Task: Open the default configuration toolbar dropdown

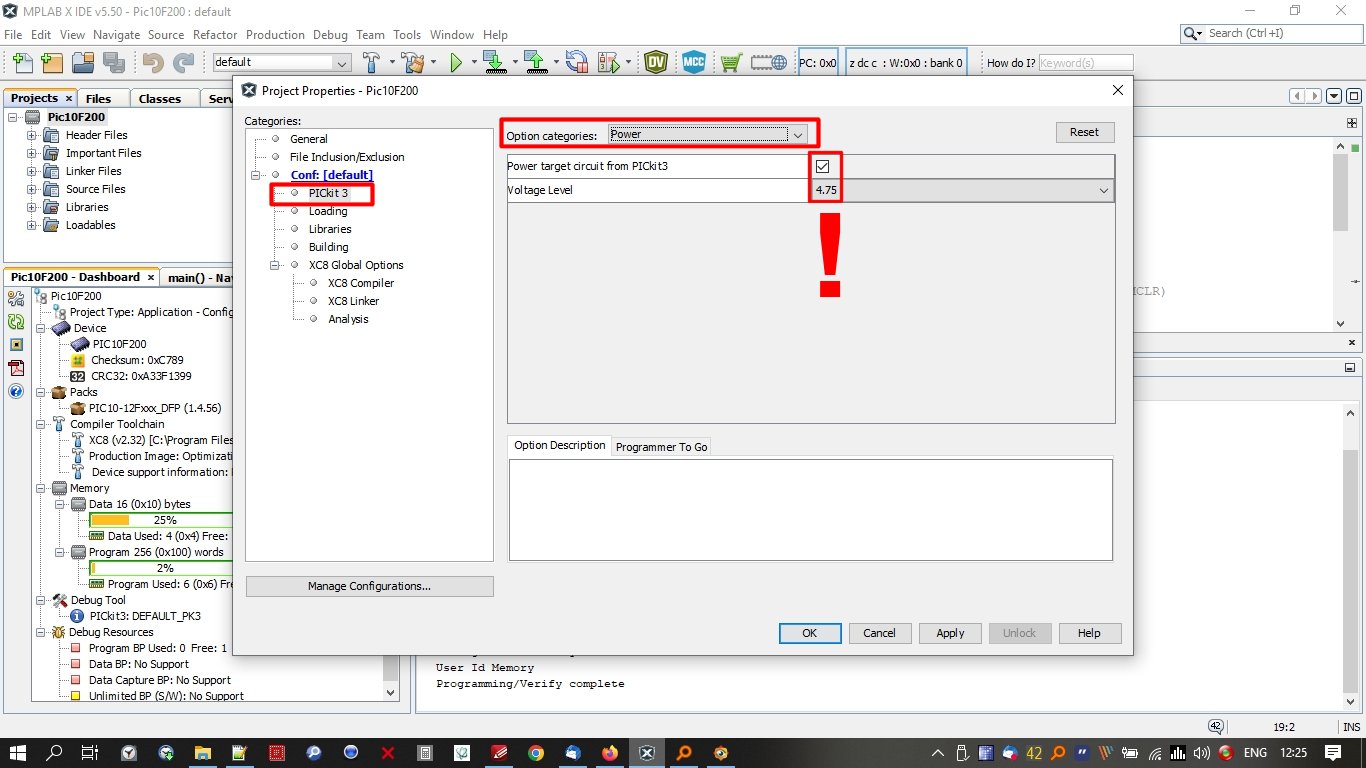Action: tap(281, 62)
